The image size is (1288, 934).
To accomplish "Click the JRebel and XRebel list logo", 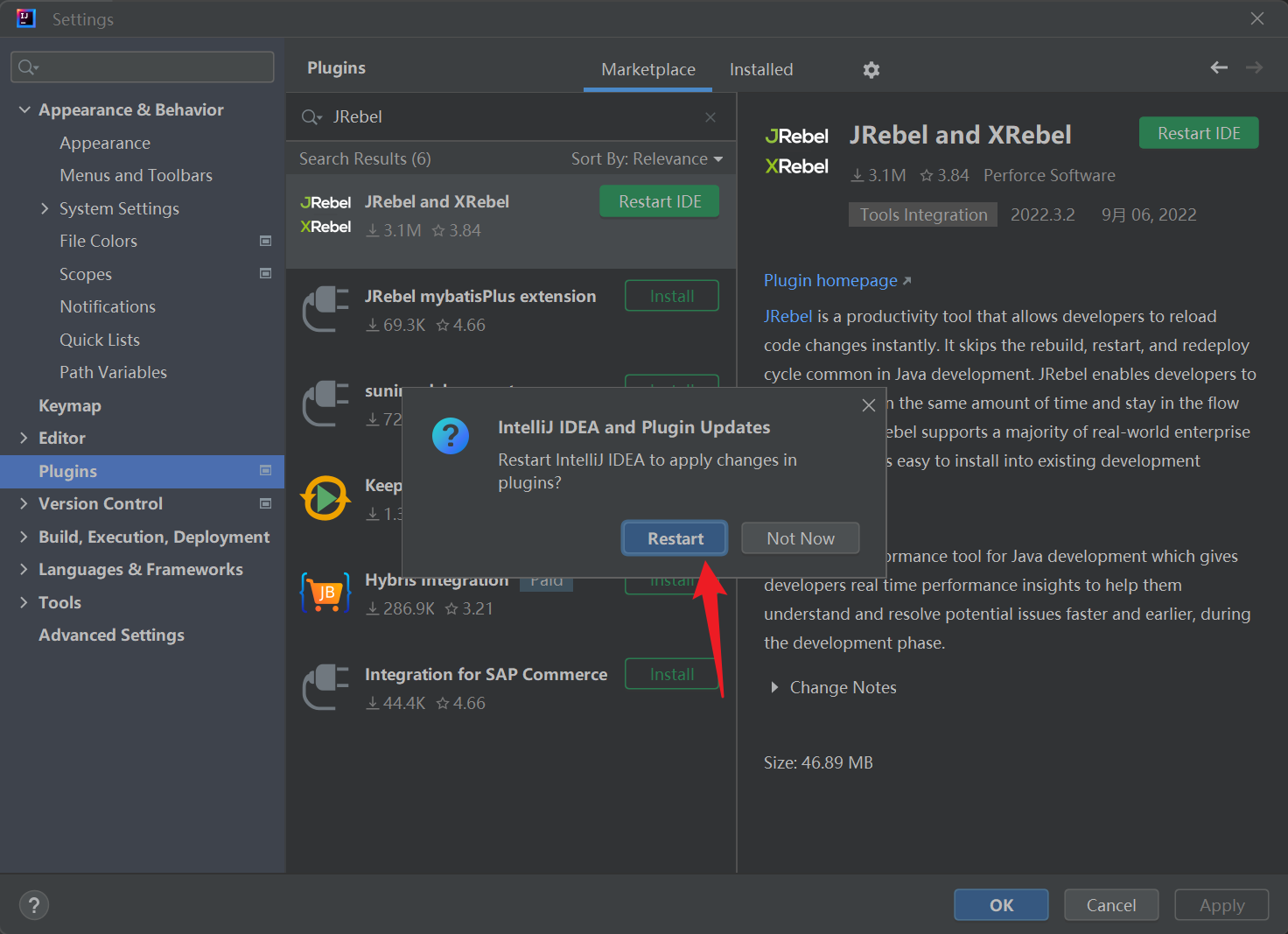I will pos(325,214).
